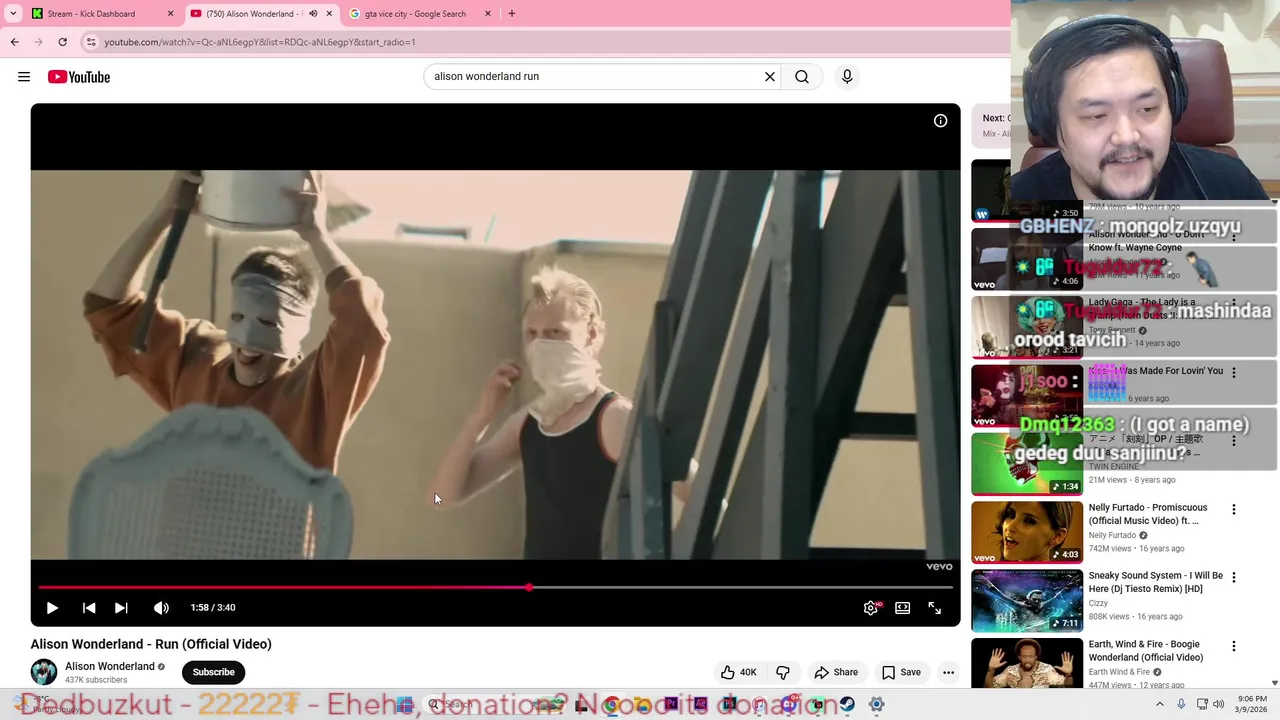
Task: Save the video to a playlist
Action: (x=901, y=673)
